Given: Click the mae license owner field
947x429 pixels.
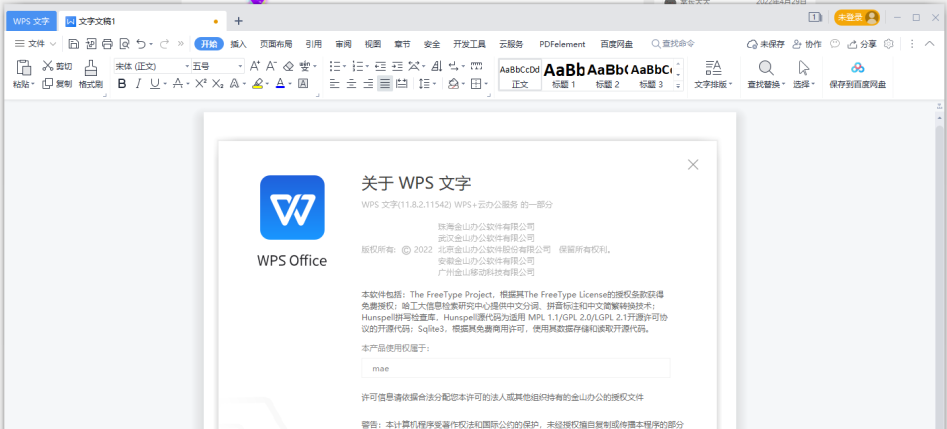Looking at the screenshot, I should 516,368.
